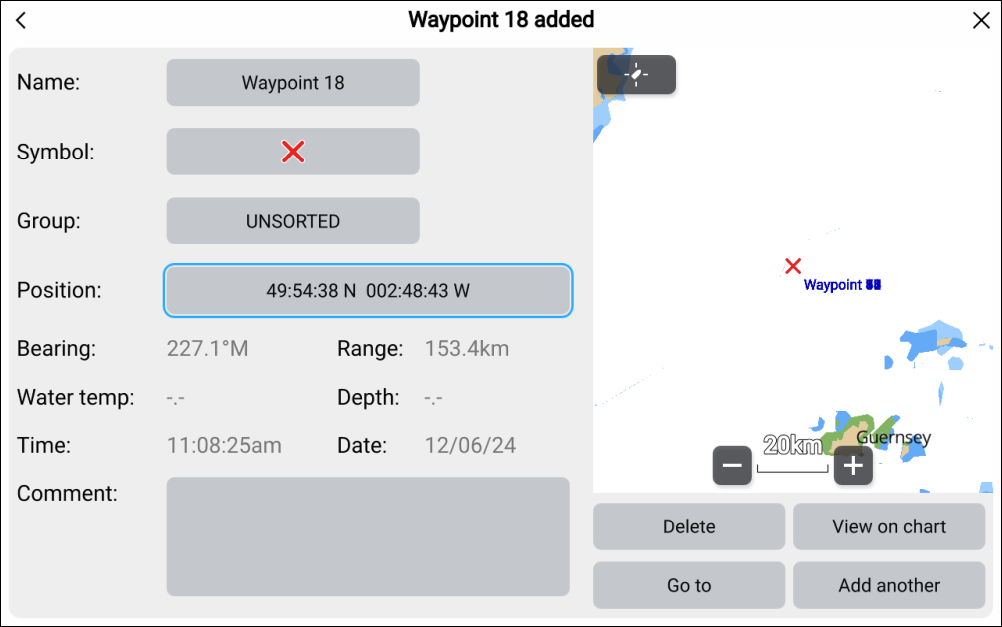Image resolution: width=1002 pixels, height=627 pixels.
Task: Delete this waypoint
Action: [x=689, y=527]
